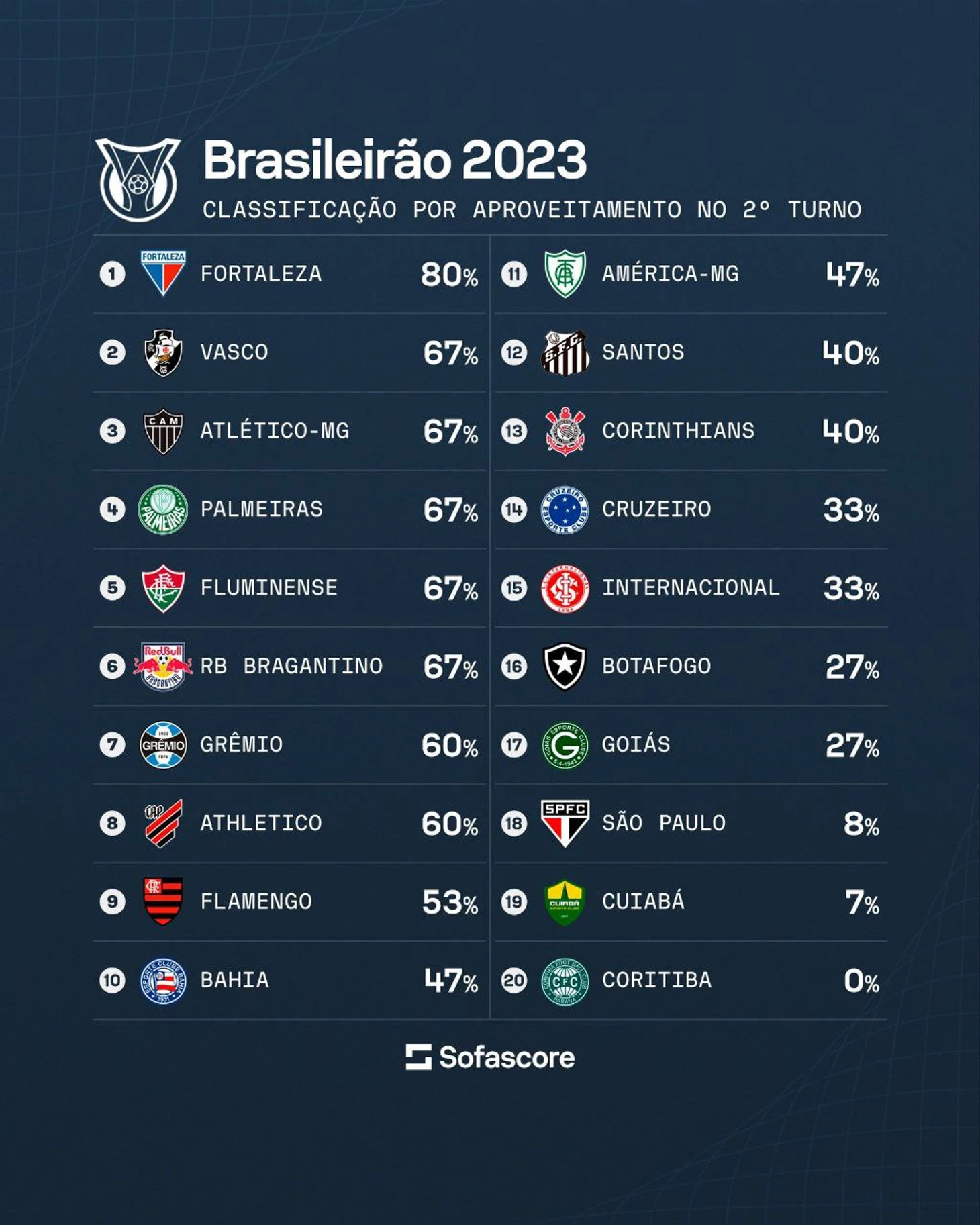Click the Coritiba CFC crest

tap(565, 981)
